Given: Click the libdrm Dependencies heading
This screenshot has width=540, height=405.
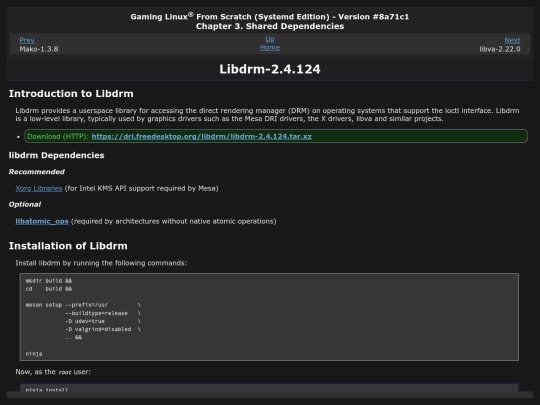Looking at the screenshot, I should pos(56,155).
